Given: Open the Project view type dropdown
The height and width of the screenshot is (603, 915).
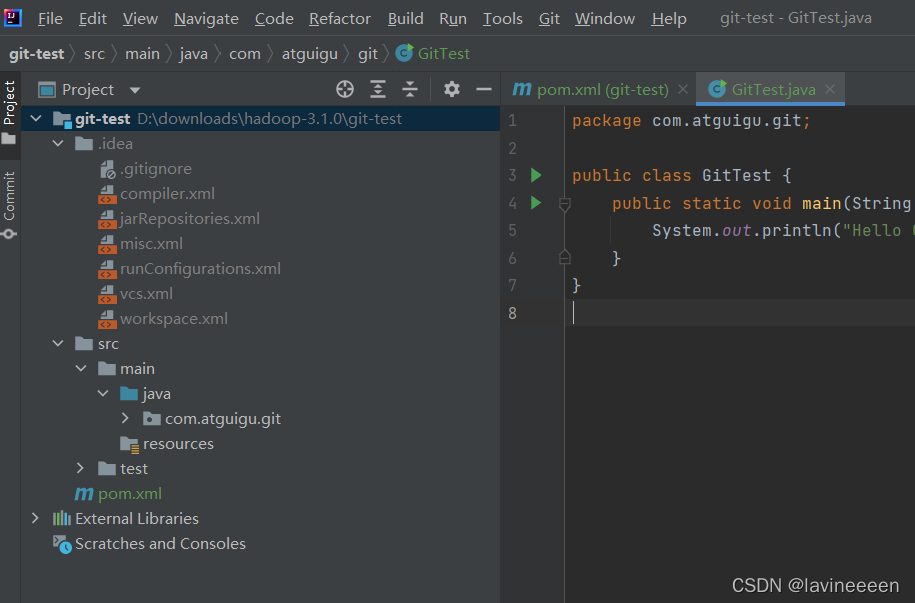Looking at the screenshot, I should [135, 90].
